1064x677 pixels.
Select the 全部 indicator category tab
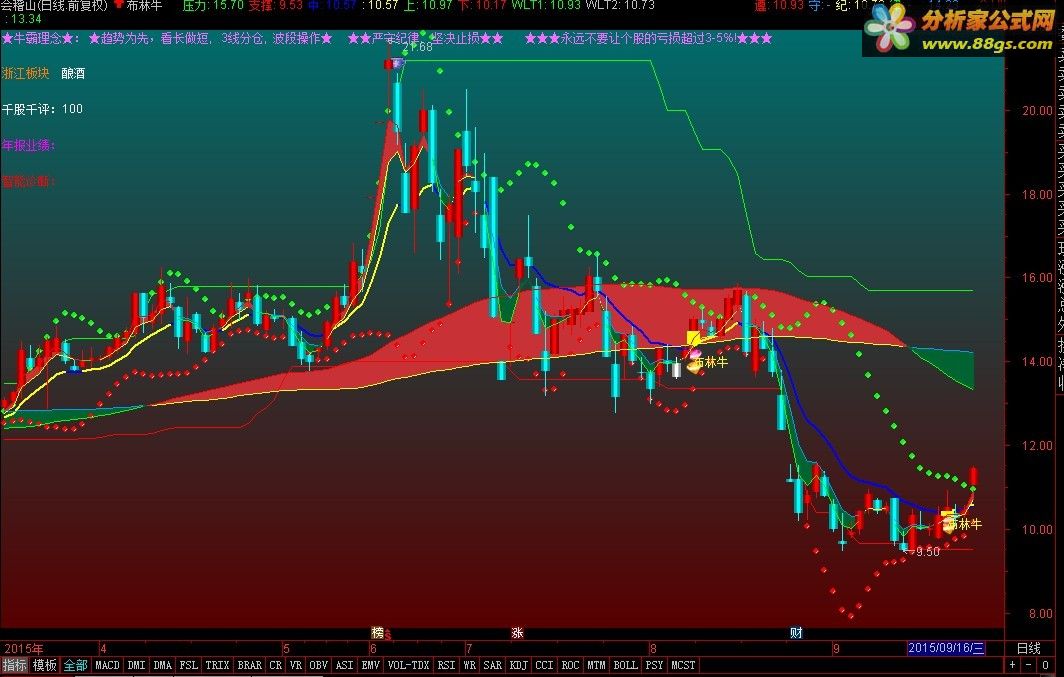[75, 665]
